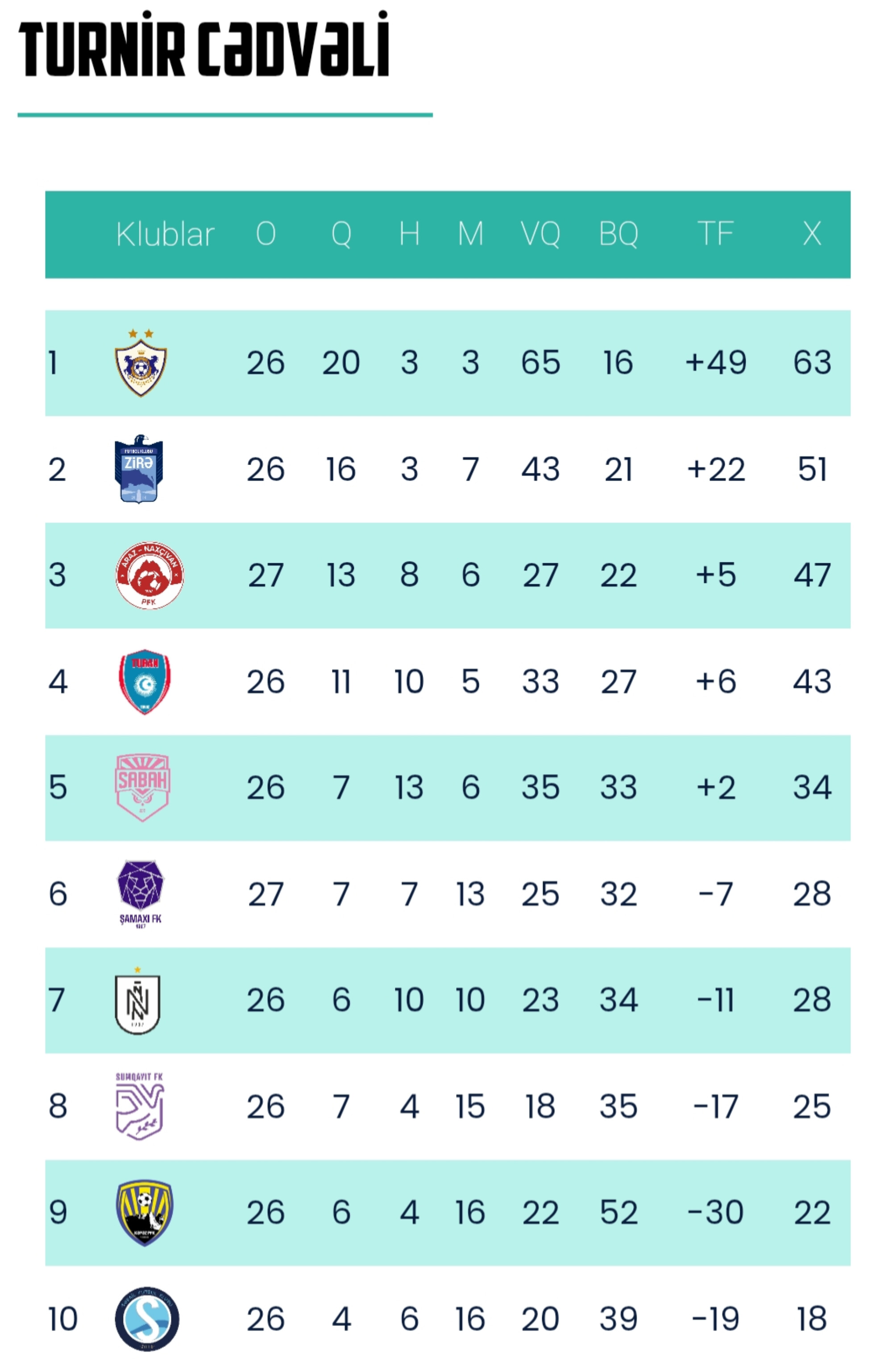The width and height of the screenshot is (896, 1371).
Task: Click the Turan club shield logo
Action: pos(145,681)
